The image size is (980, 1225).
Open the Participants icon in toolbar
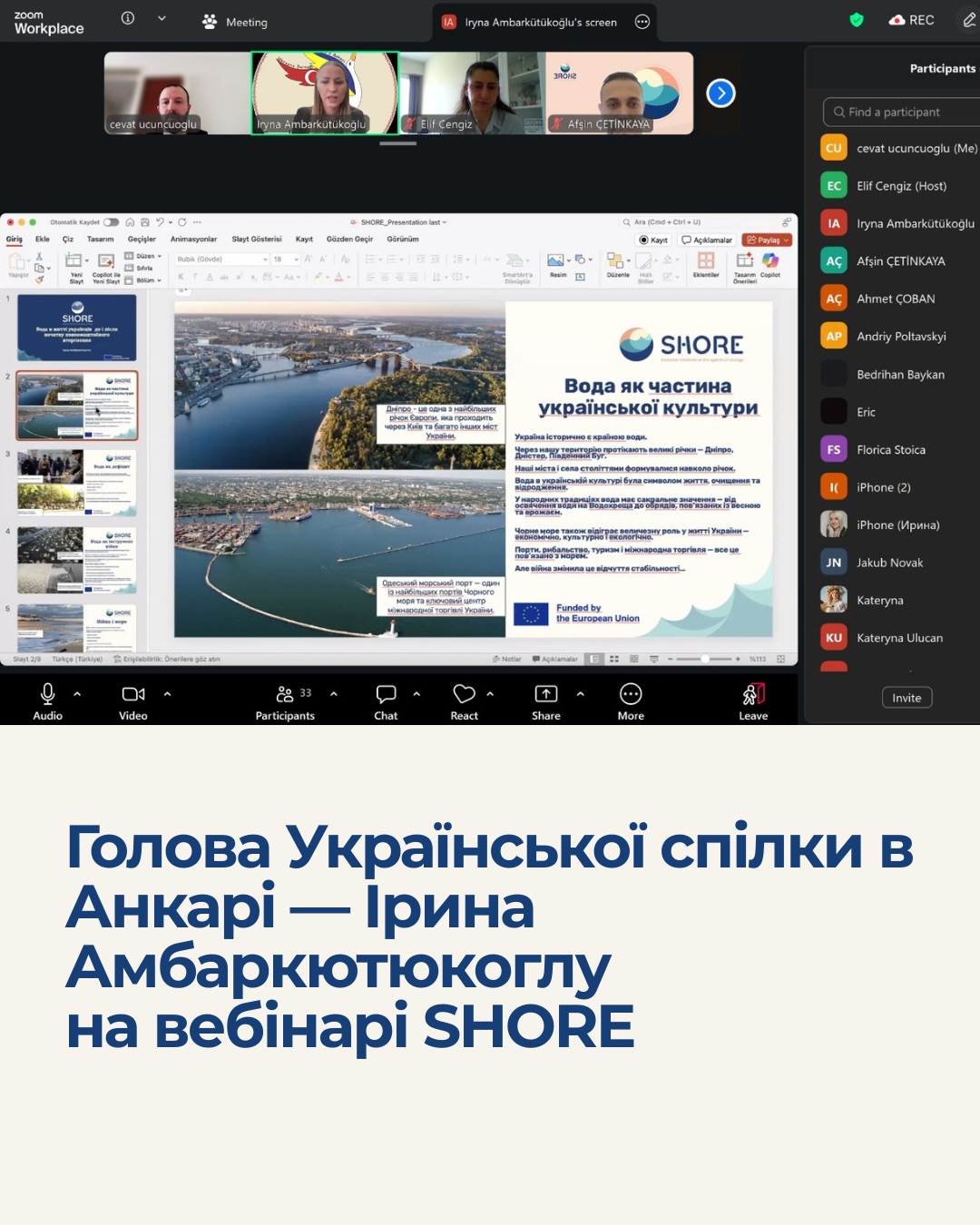tap(285, 695)
